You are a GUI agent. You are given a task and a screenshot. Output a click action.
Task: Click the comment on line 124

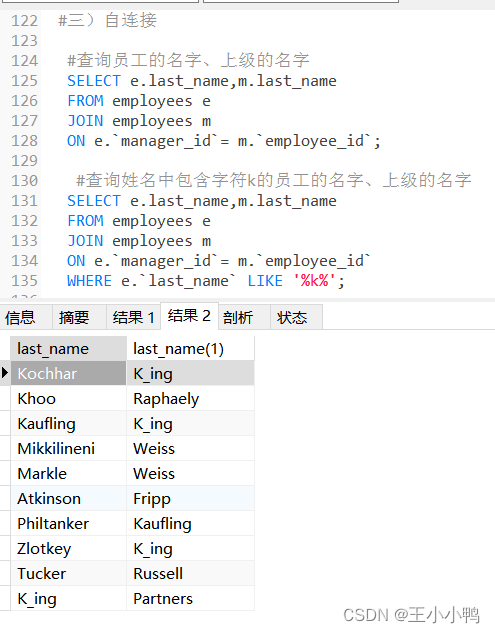point(188,61)
